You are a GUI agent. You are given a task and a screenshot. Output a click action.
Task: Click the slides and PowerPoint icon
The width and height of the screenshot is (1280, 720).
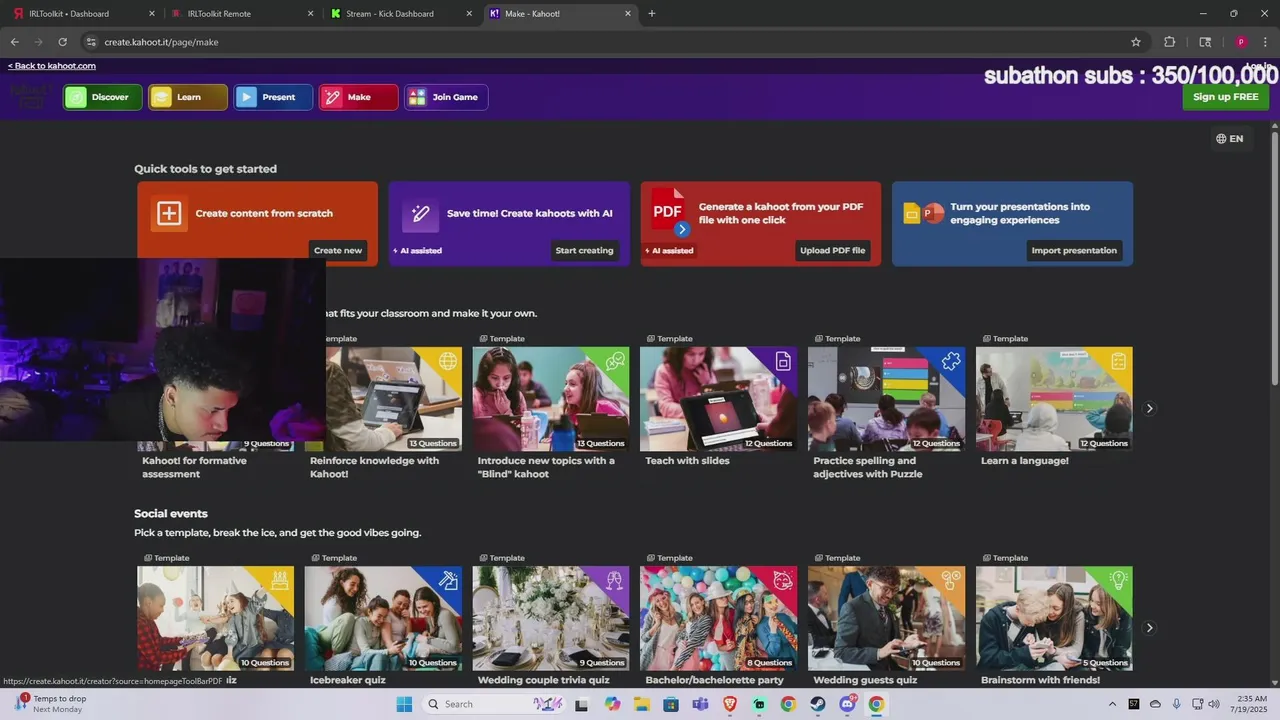point(923,213)
